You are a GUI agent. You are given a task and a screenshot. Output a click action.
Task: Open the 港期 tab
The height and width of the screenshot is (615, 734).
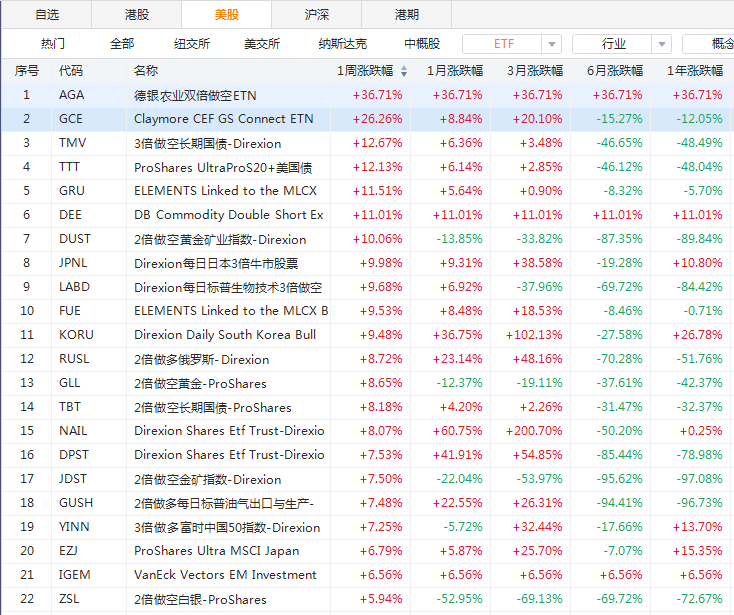406,15
